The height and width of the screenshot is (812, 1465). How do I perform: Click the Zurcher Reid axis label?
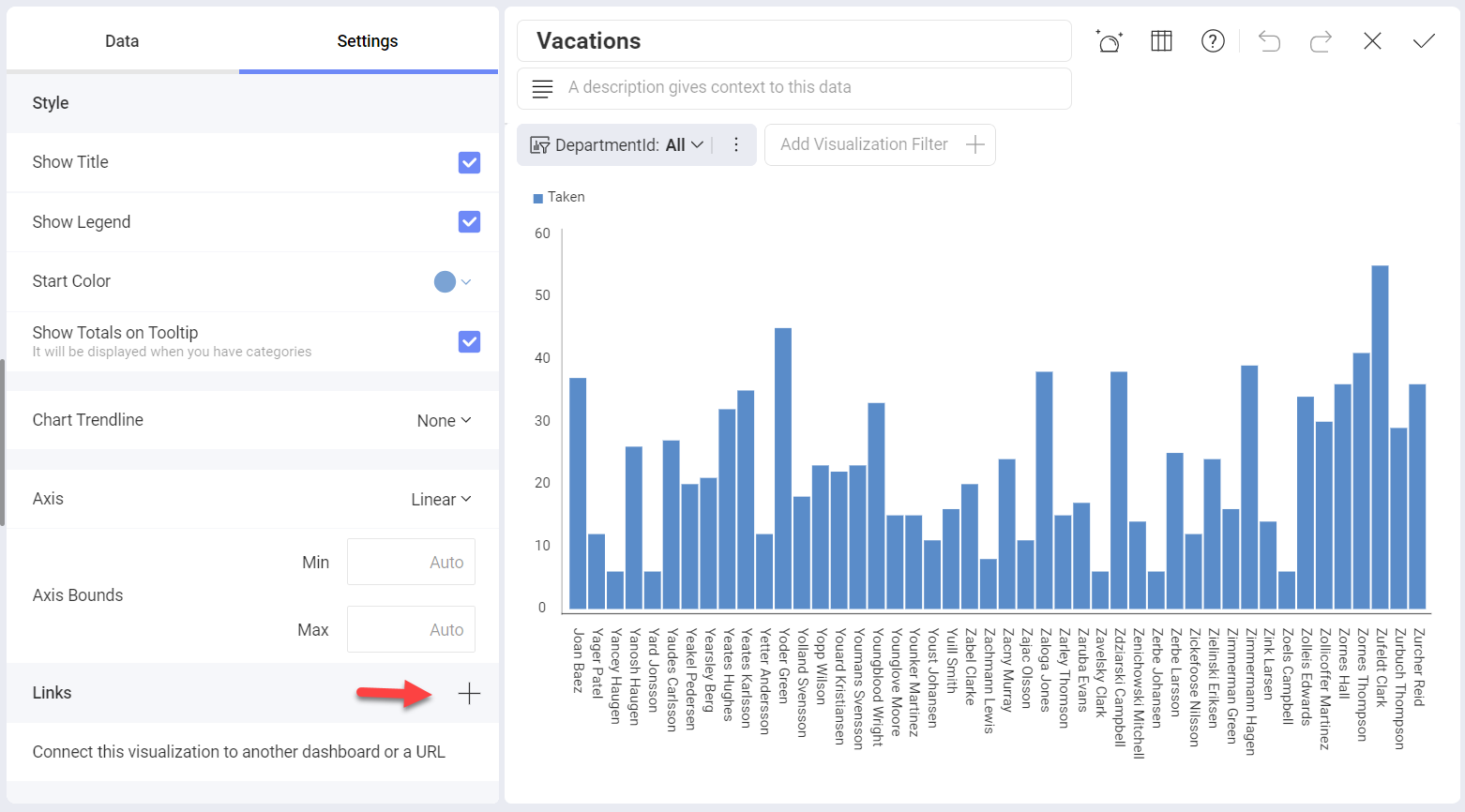(x=1418, y=667)
